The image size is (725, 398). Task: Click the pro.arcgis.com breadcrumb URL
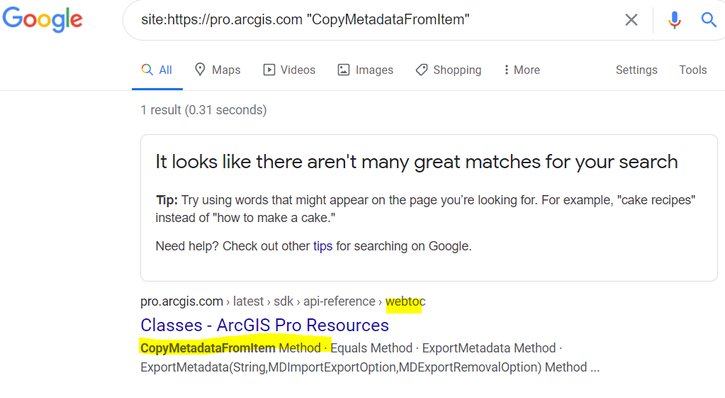182,301
